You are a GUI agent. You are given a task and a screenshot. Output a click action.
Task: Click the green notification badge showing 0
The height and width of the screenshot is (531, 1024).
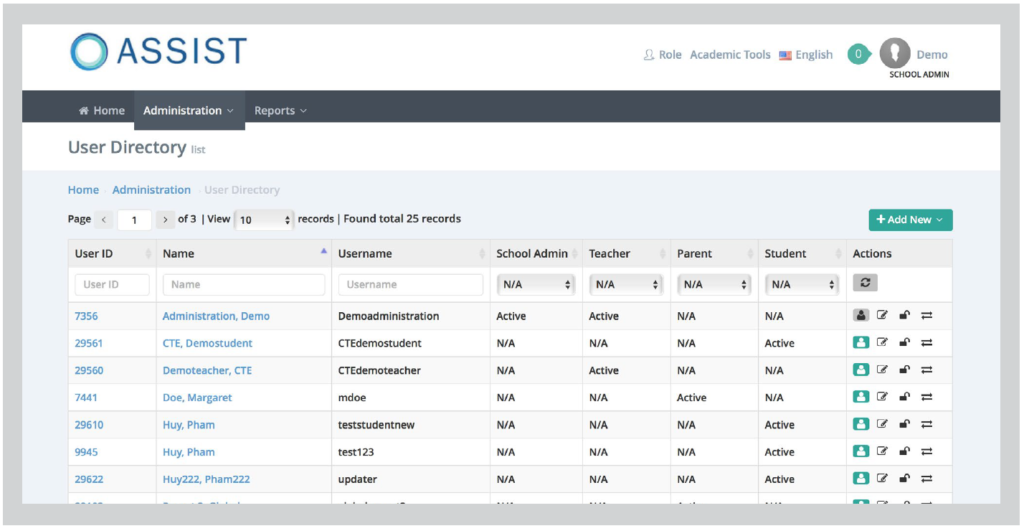click(x=859, y=54)
